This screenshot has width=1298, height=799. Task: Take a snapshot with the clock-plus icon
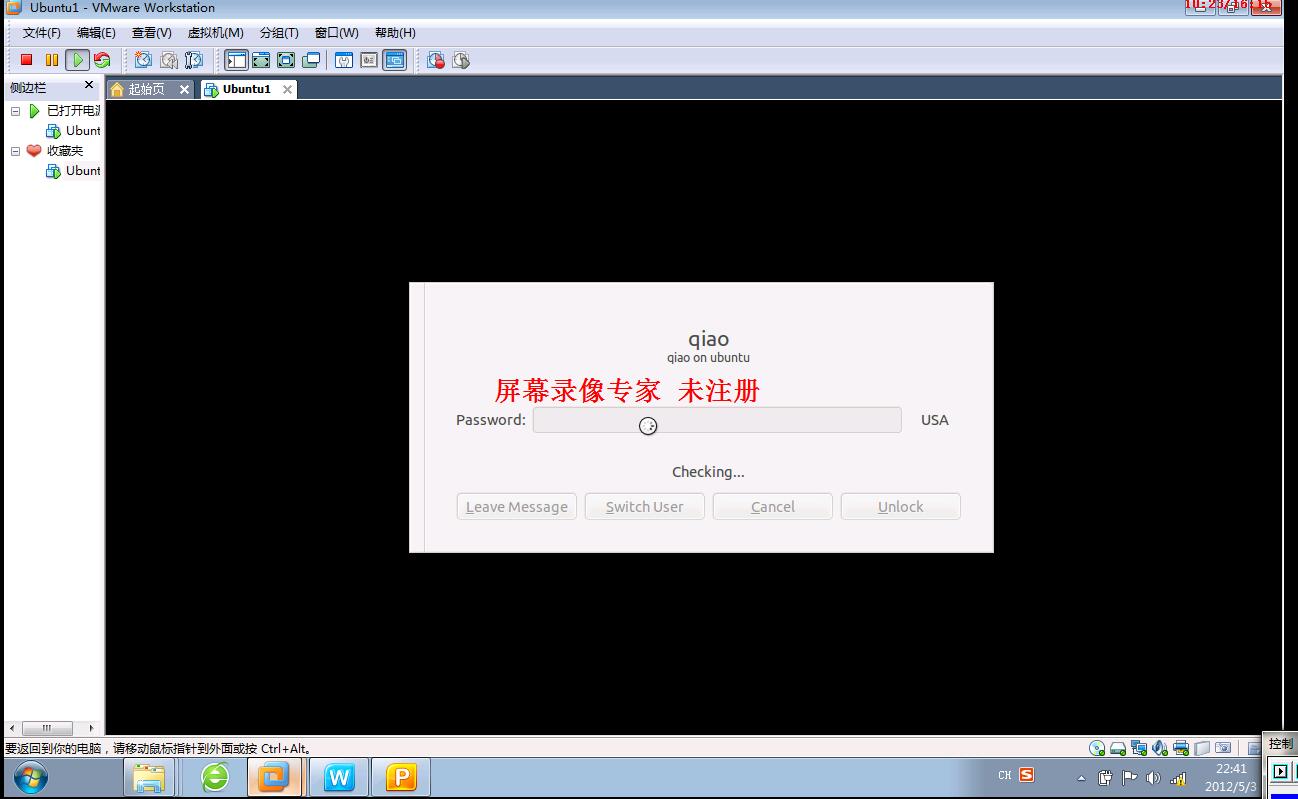(143, 60)
